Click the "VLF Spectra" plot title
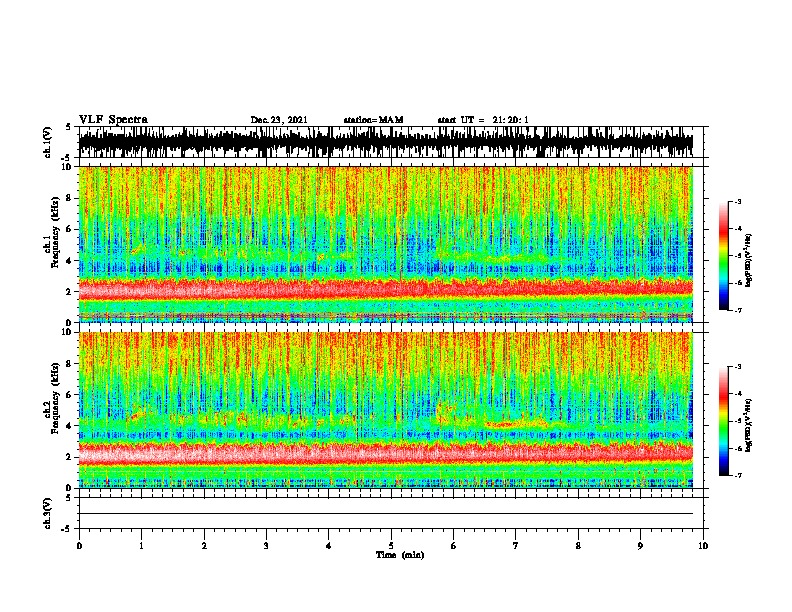This screenshot has height=612, width=792. click(113, 120)
